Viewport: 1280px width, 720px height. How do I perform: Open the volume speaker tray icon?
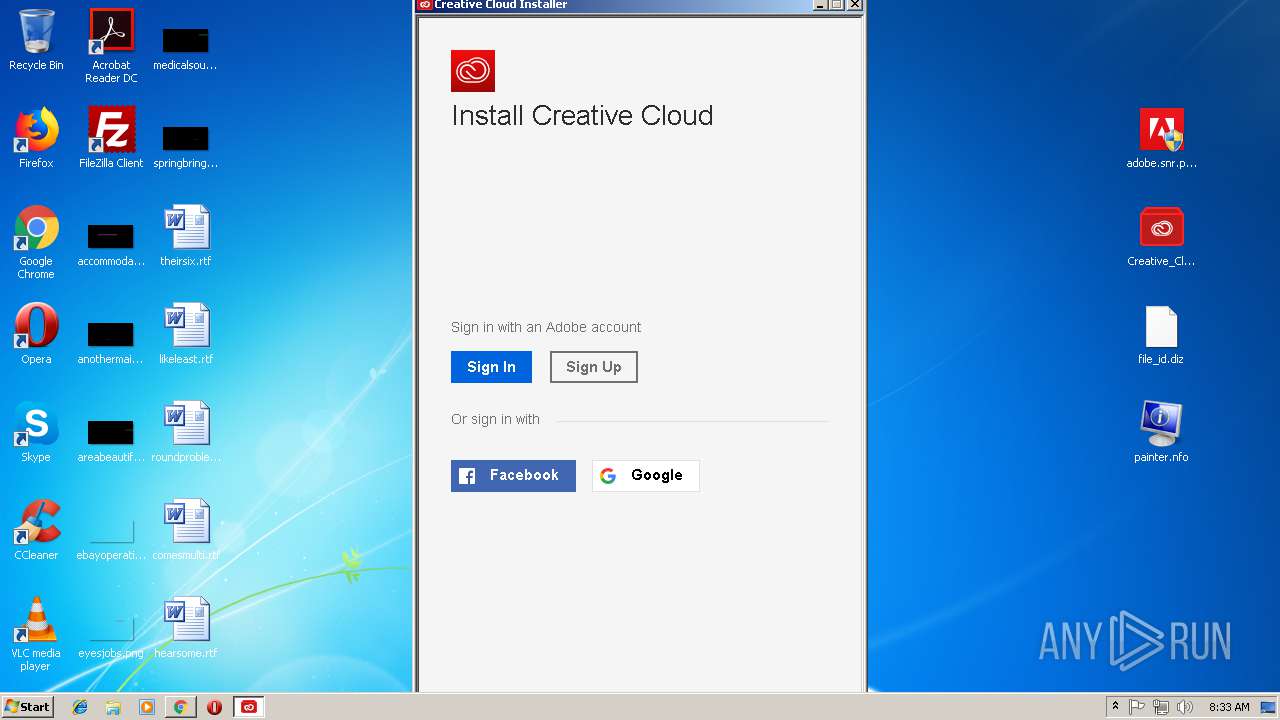[x=1185, y=707]
